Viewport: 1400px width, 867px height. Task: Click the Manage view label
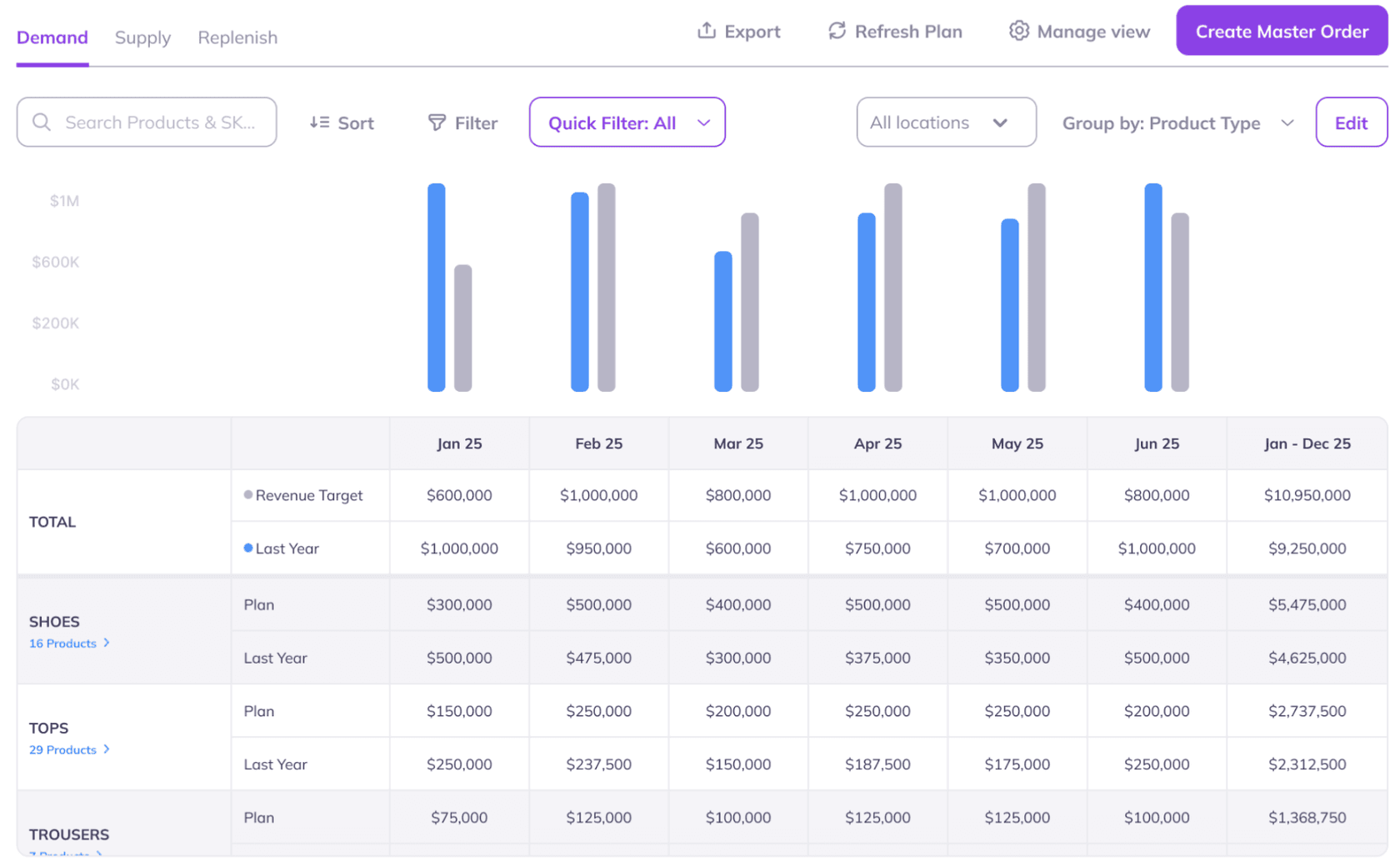1093,32
